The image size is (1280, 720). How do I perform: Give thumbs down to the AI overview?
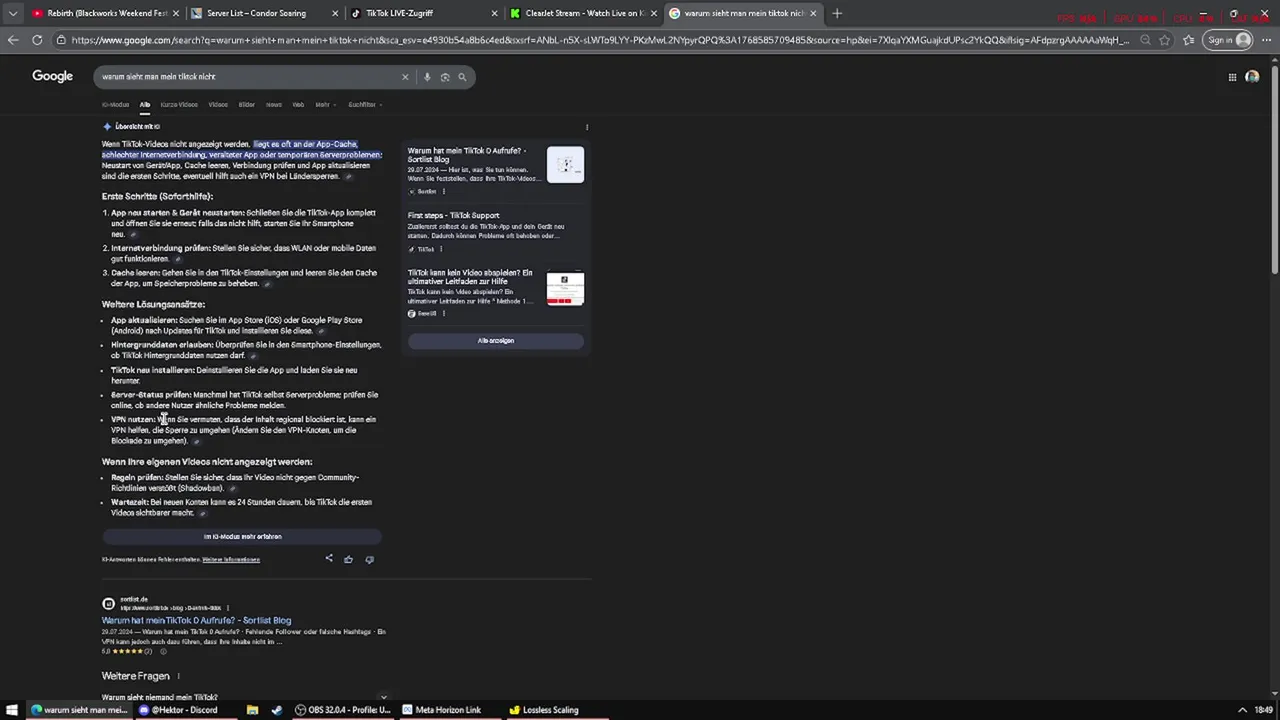pyautogui.click(x=369, y=559)
